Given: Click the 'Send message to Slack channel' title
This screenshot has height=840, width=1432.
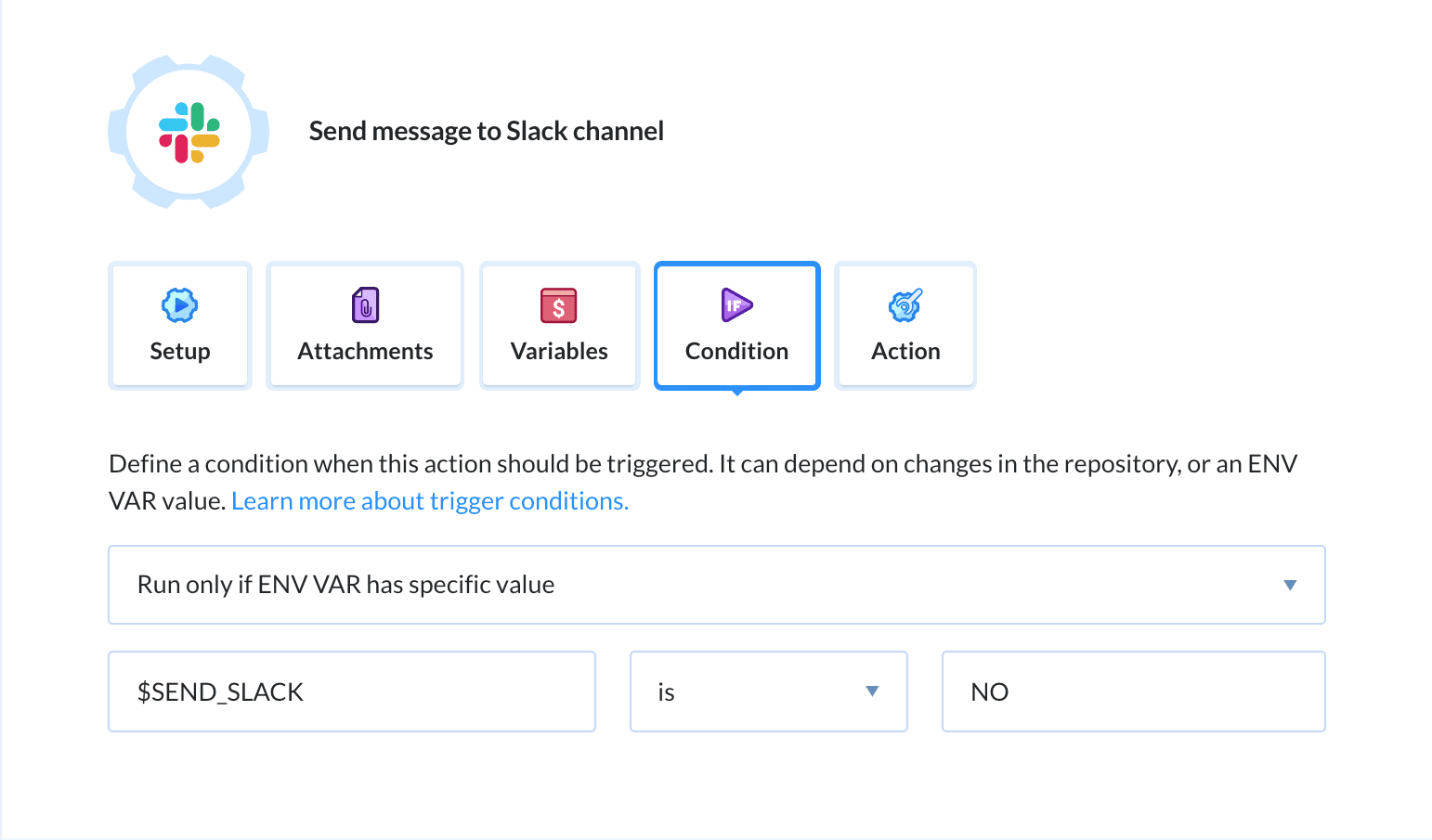Looking at the screenshot, I should point(486,132).
